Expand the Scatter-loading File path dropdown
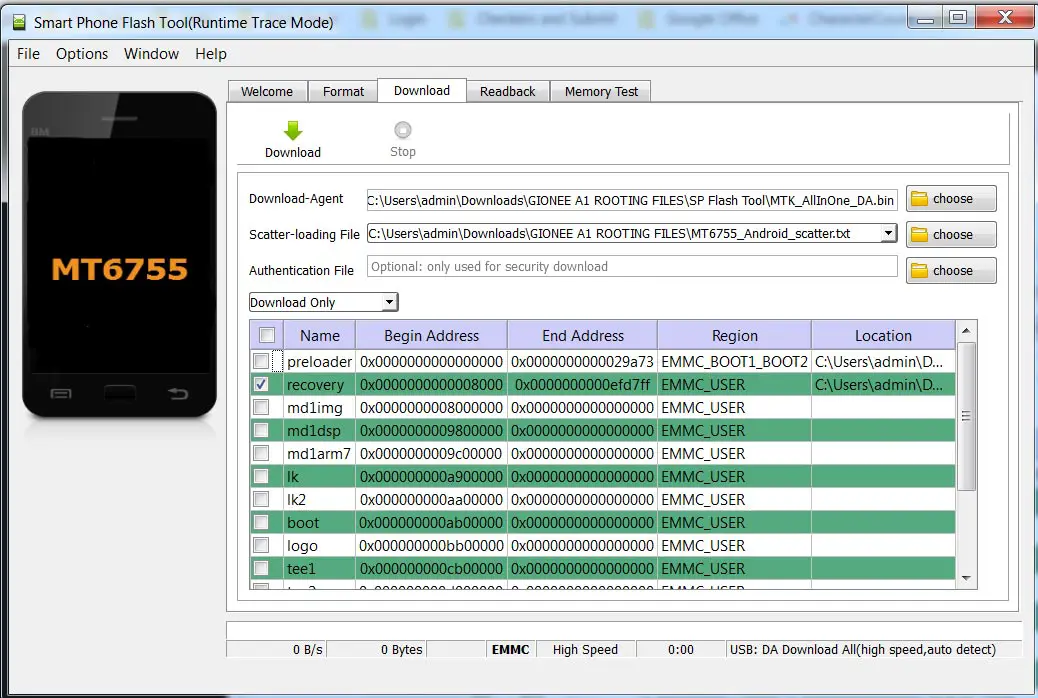The image size is (1038, 698). point(888,233)
